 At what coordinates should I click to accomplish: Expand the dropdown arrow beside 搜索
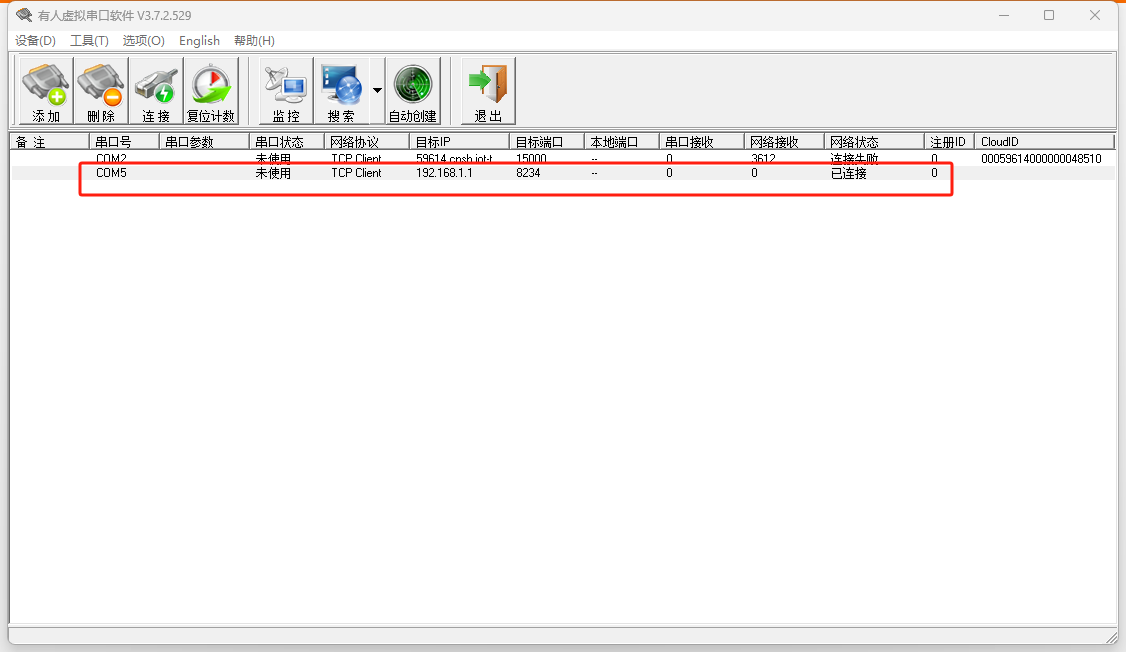(x=377, y=91)
